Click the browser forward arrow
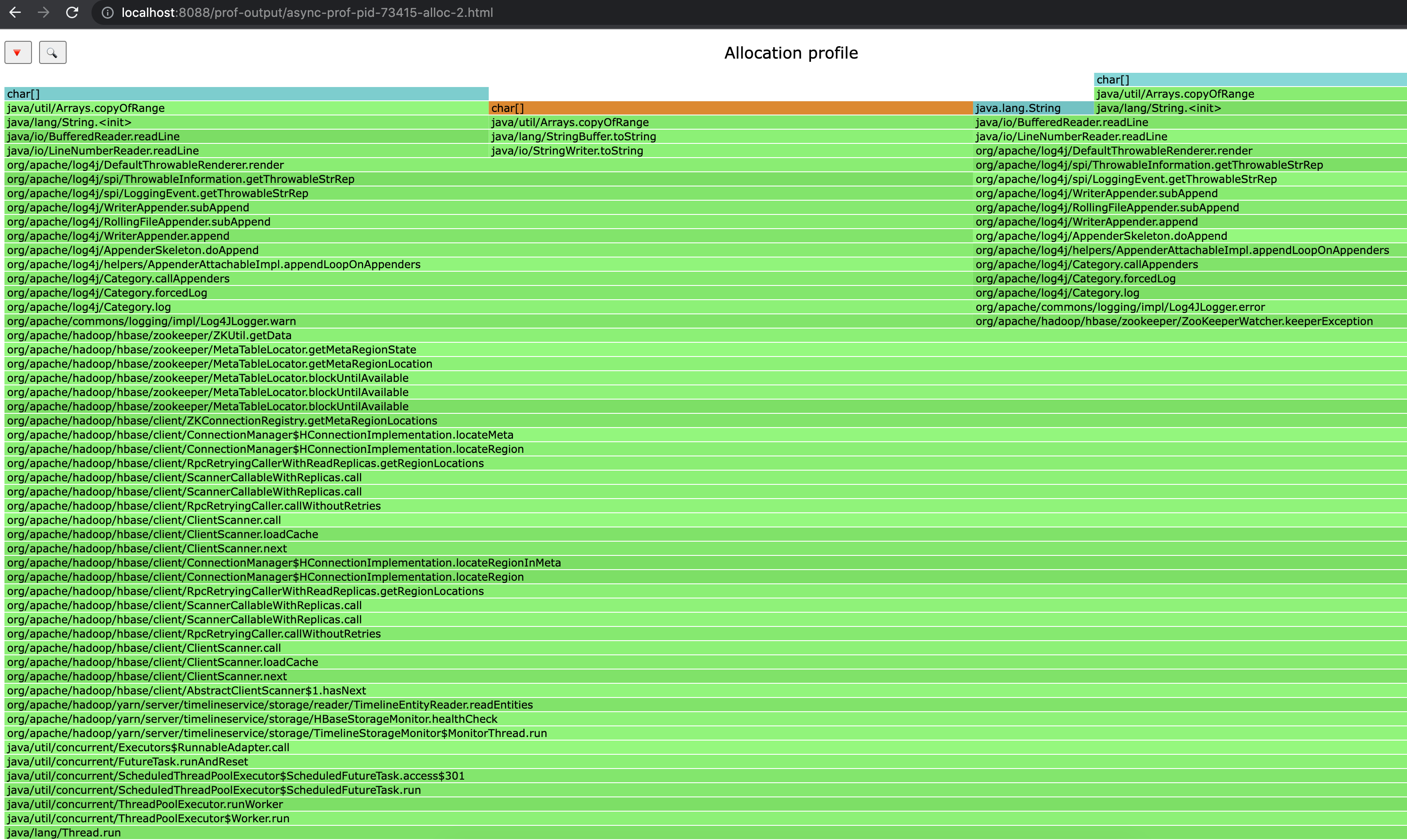Viewport: 1407px width, 840px height. [44, 12]
